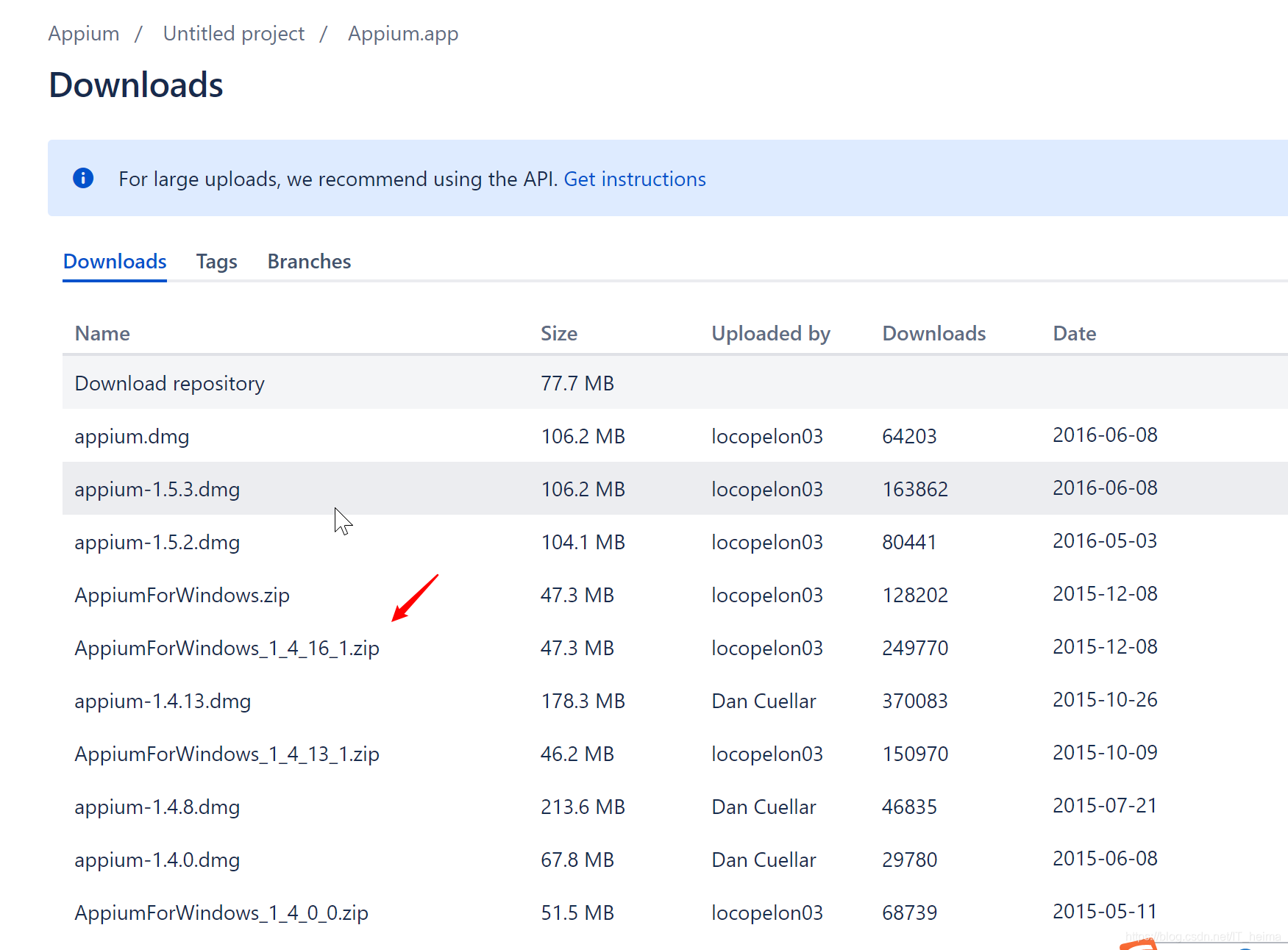Click the 178.3 MB size cell

[x=583, y=701]
